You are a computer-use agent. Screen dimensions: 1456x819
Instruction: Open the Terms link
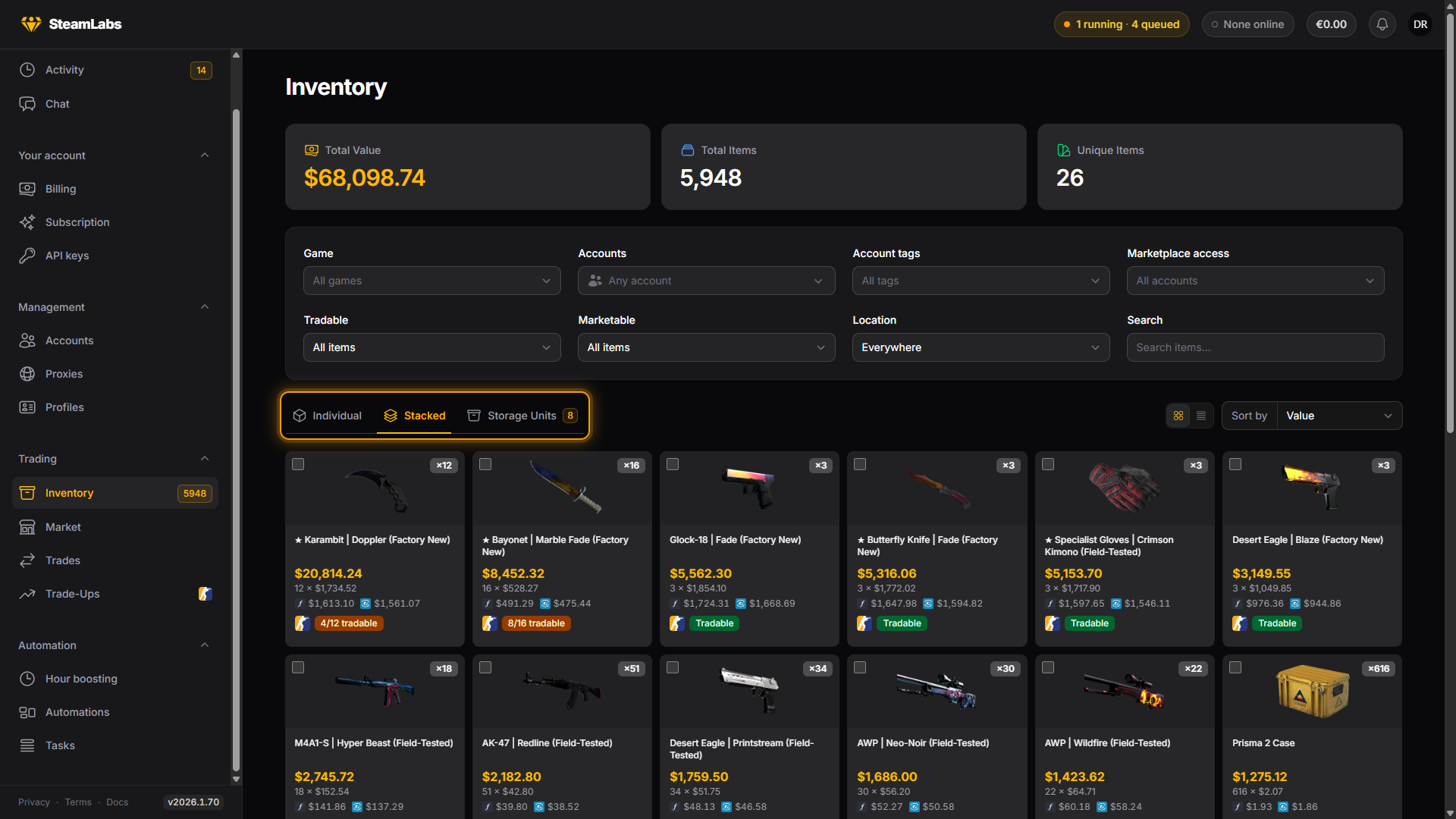[x=78, y=802]
